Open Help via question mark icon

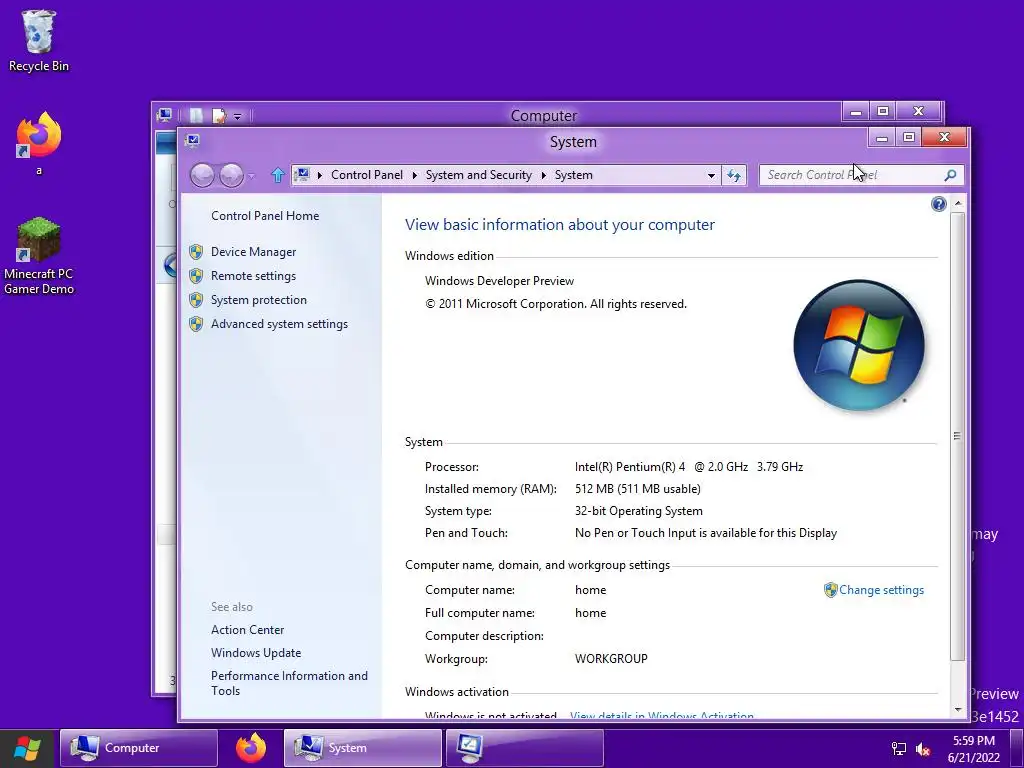tap(938, 204)
